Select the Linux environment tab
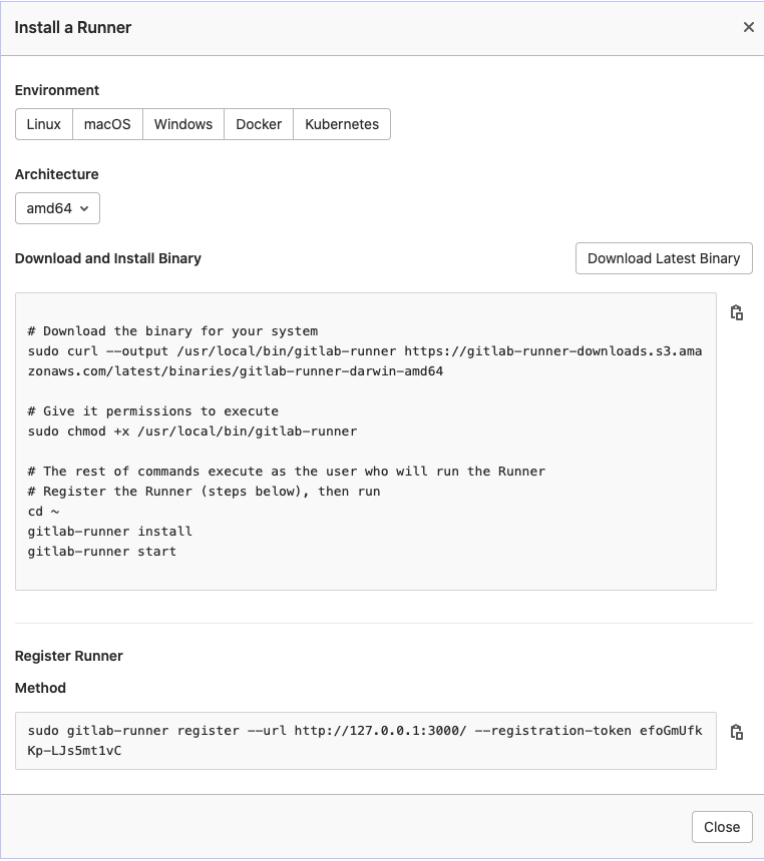 (x=43, y=124)
